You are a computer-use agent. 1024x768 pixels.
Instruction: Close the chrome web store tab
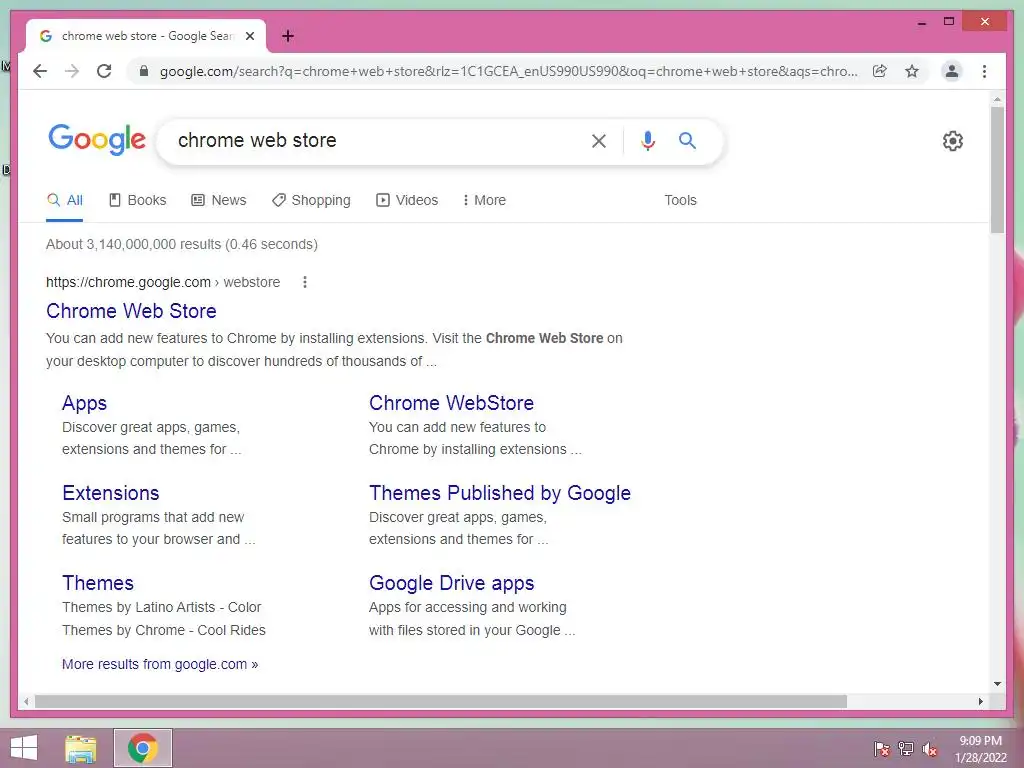[x=250, y=36]
